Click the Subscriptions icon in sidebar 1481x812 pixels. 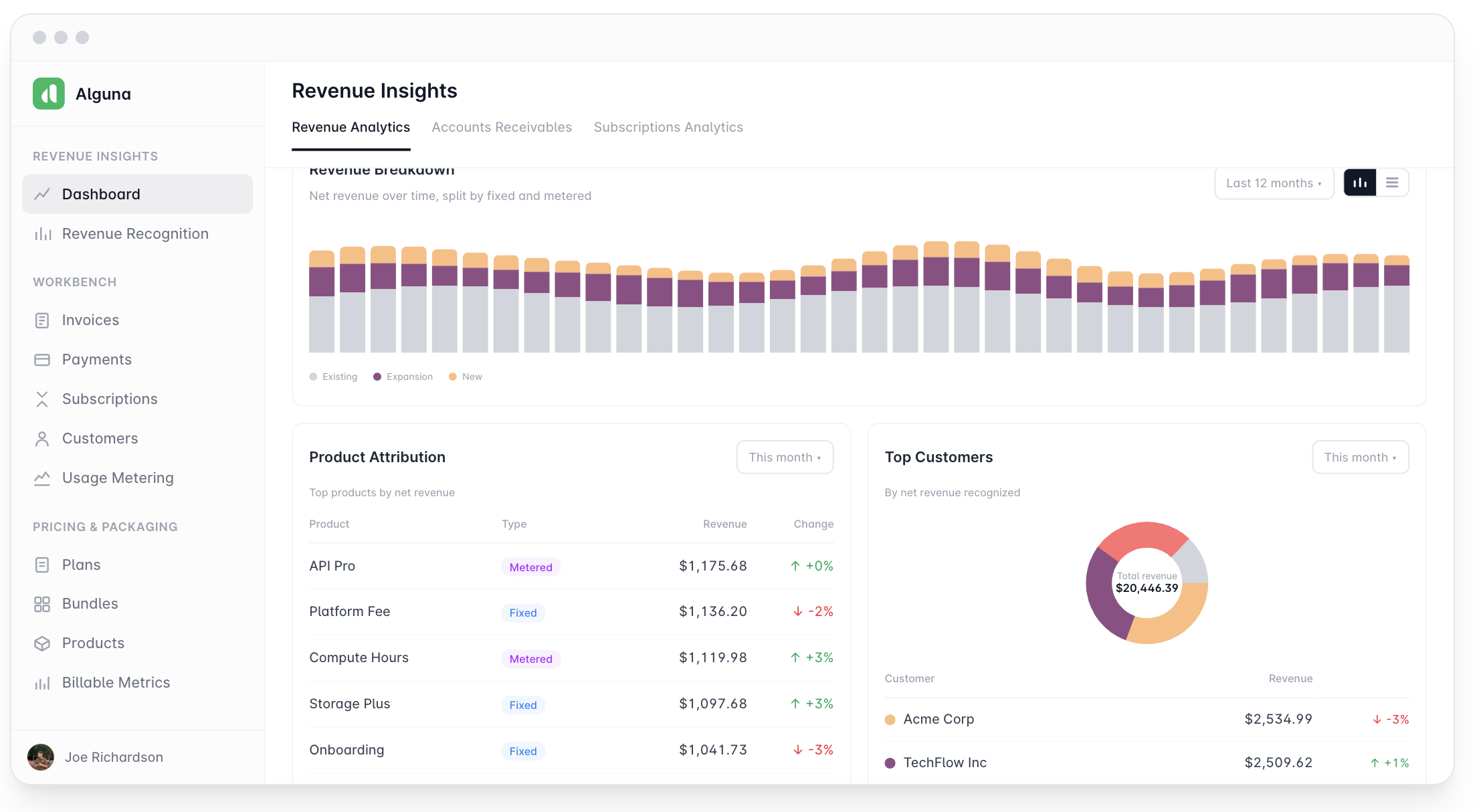[42, 399]
